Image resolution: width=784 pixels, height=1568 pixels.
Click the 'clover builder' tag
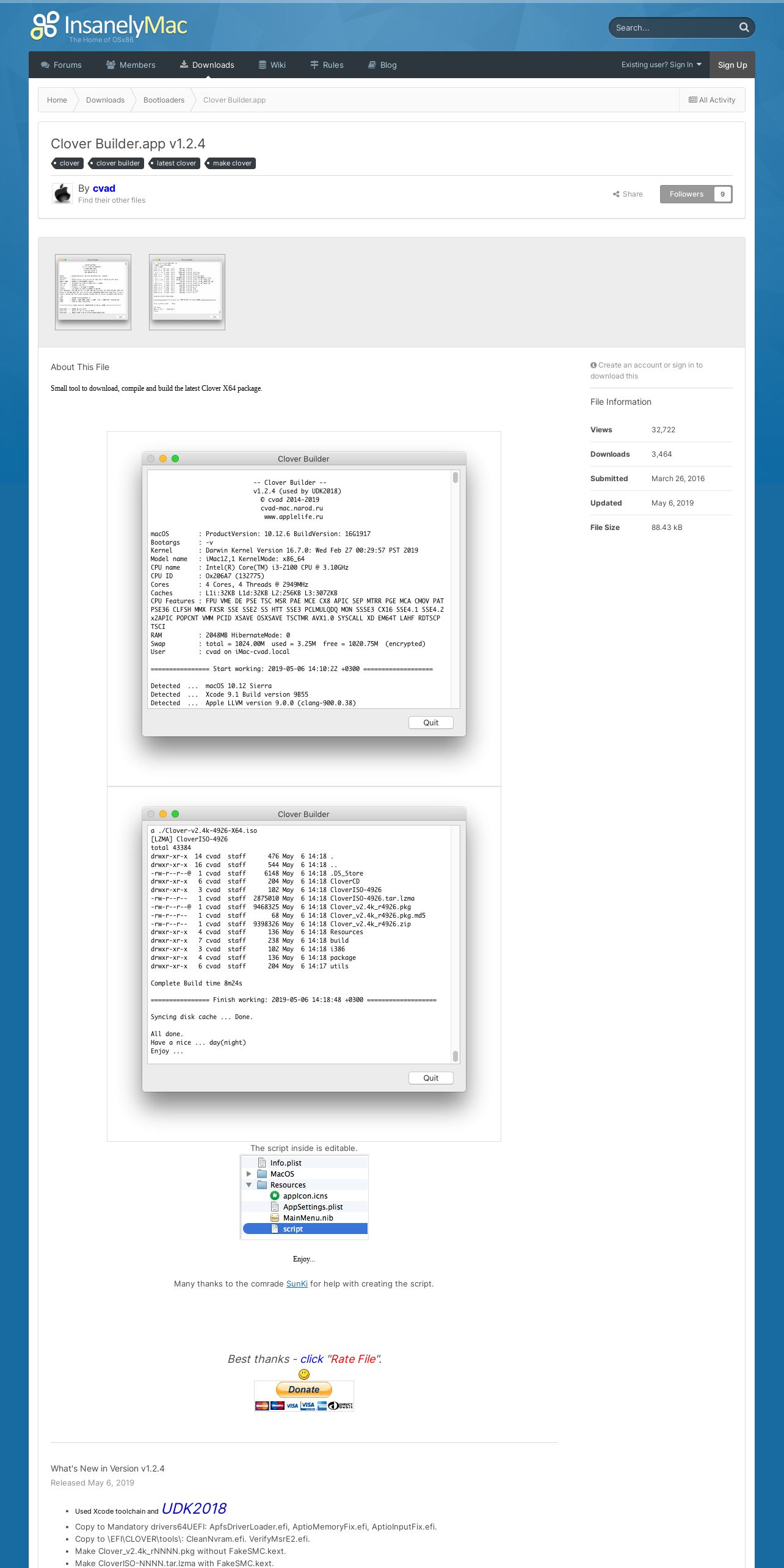click(117, 163)
